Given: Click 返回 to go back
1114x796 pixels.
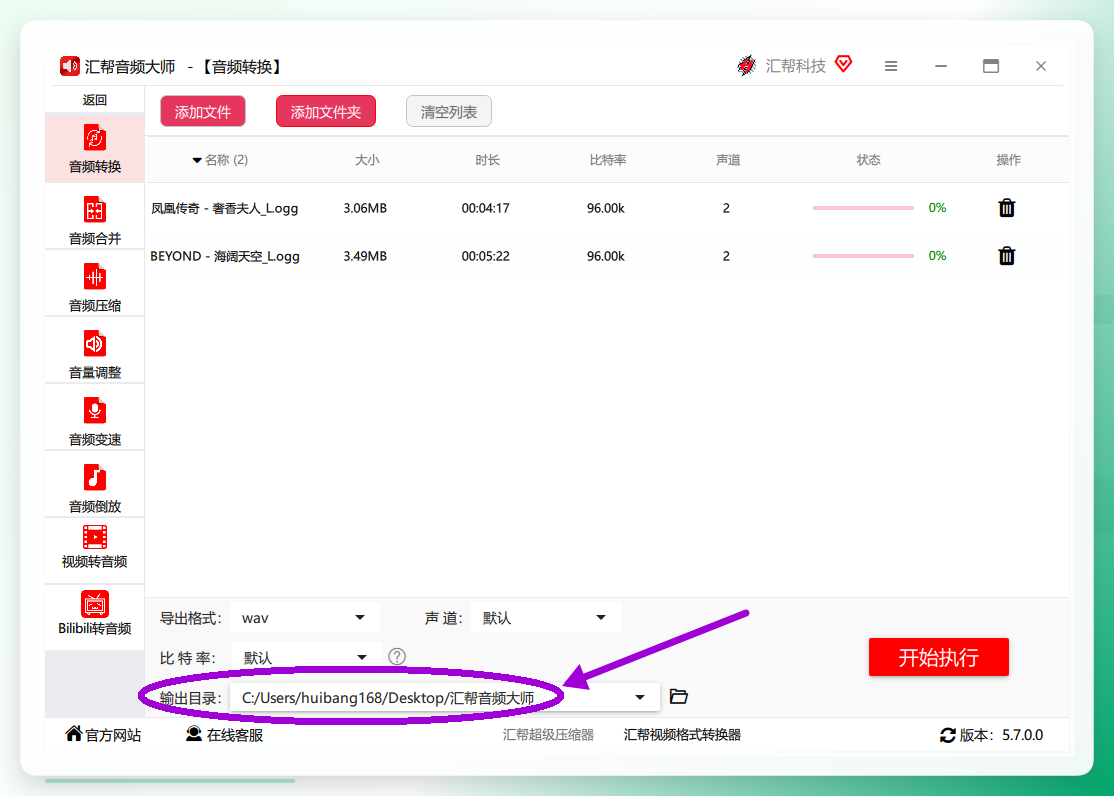Looking at the screenshot, I should pyautogui.click(x=94, y=100).
